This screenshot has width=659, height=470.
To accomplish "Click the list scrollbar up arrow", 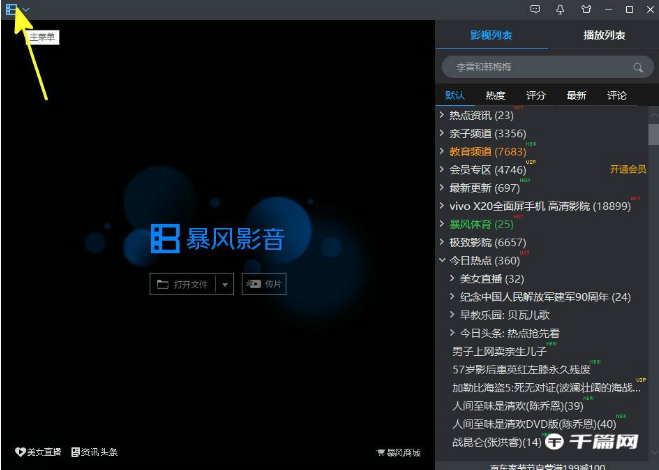I will click(x=654, y=115).
